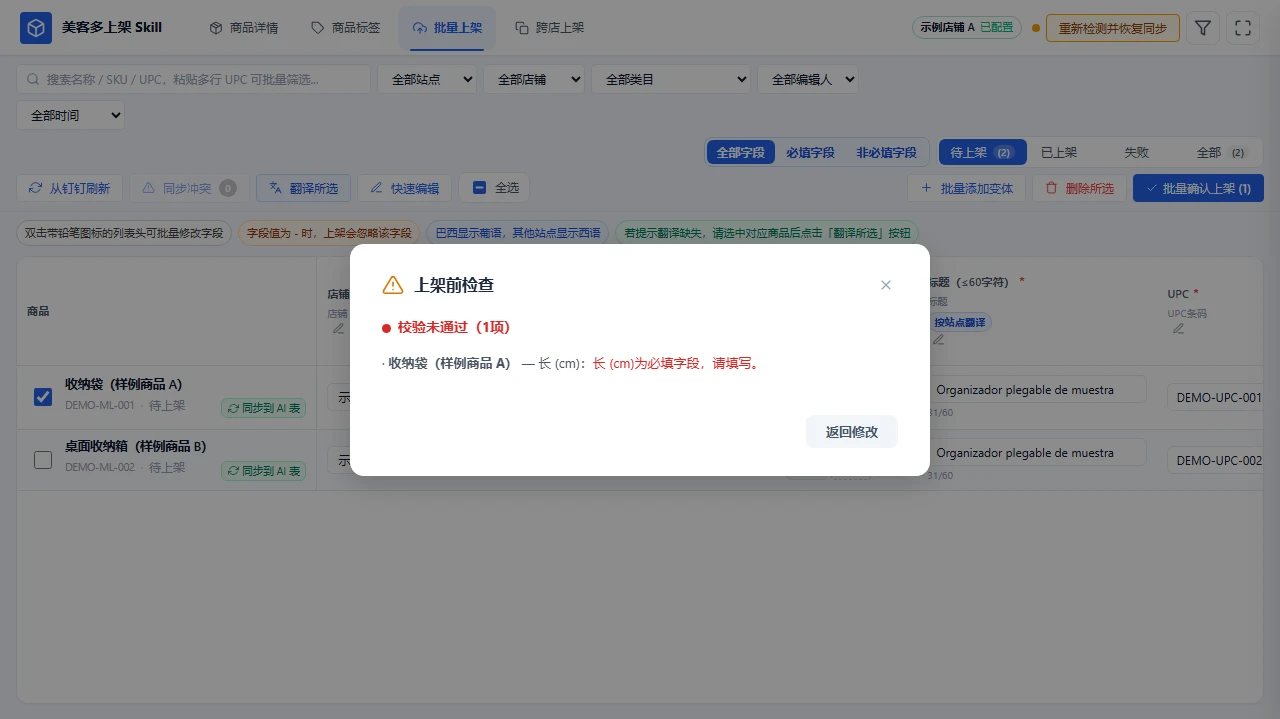Show the 待上架 status list
The image size is (1280, 719).
(982, 153)
